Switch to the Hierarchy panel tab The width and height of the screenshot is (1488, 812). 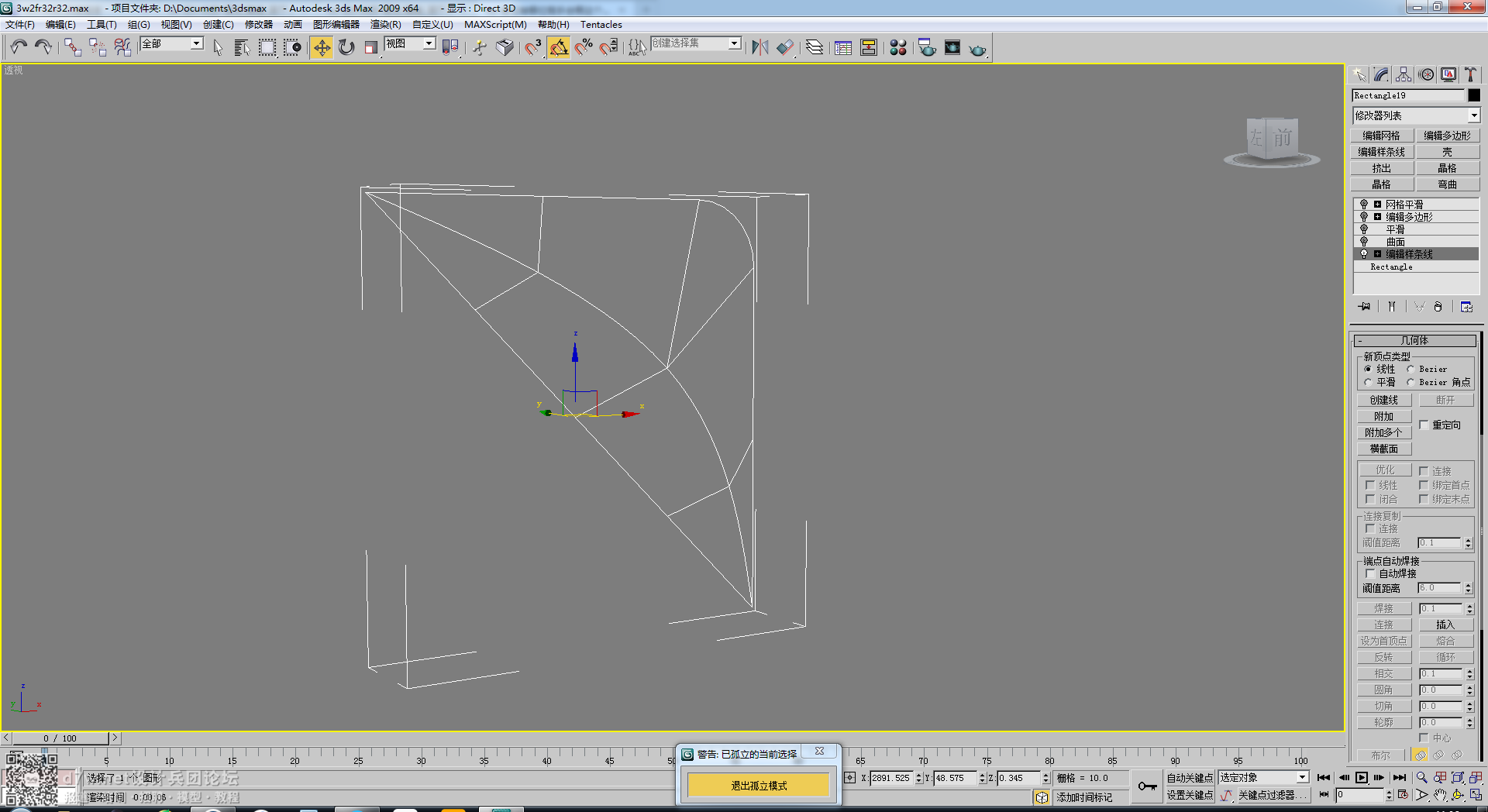1404,74
